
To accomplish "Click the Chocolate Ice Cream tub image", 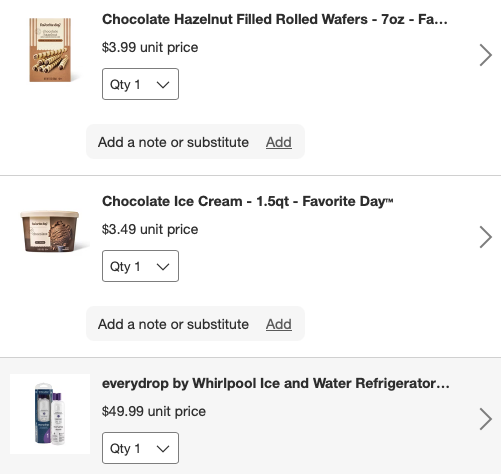I will click(50, 231).
